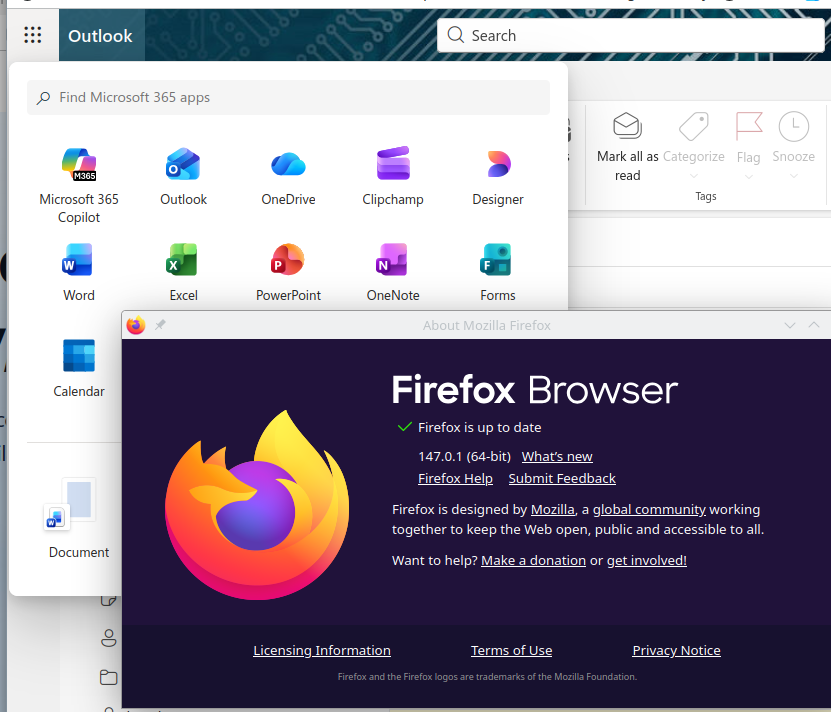The width and height of the screenshot is (831, 712).
Task: Open OneNote app
Action: 393,273
